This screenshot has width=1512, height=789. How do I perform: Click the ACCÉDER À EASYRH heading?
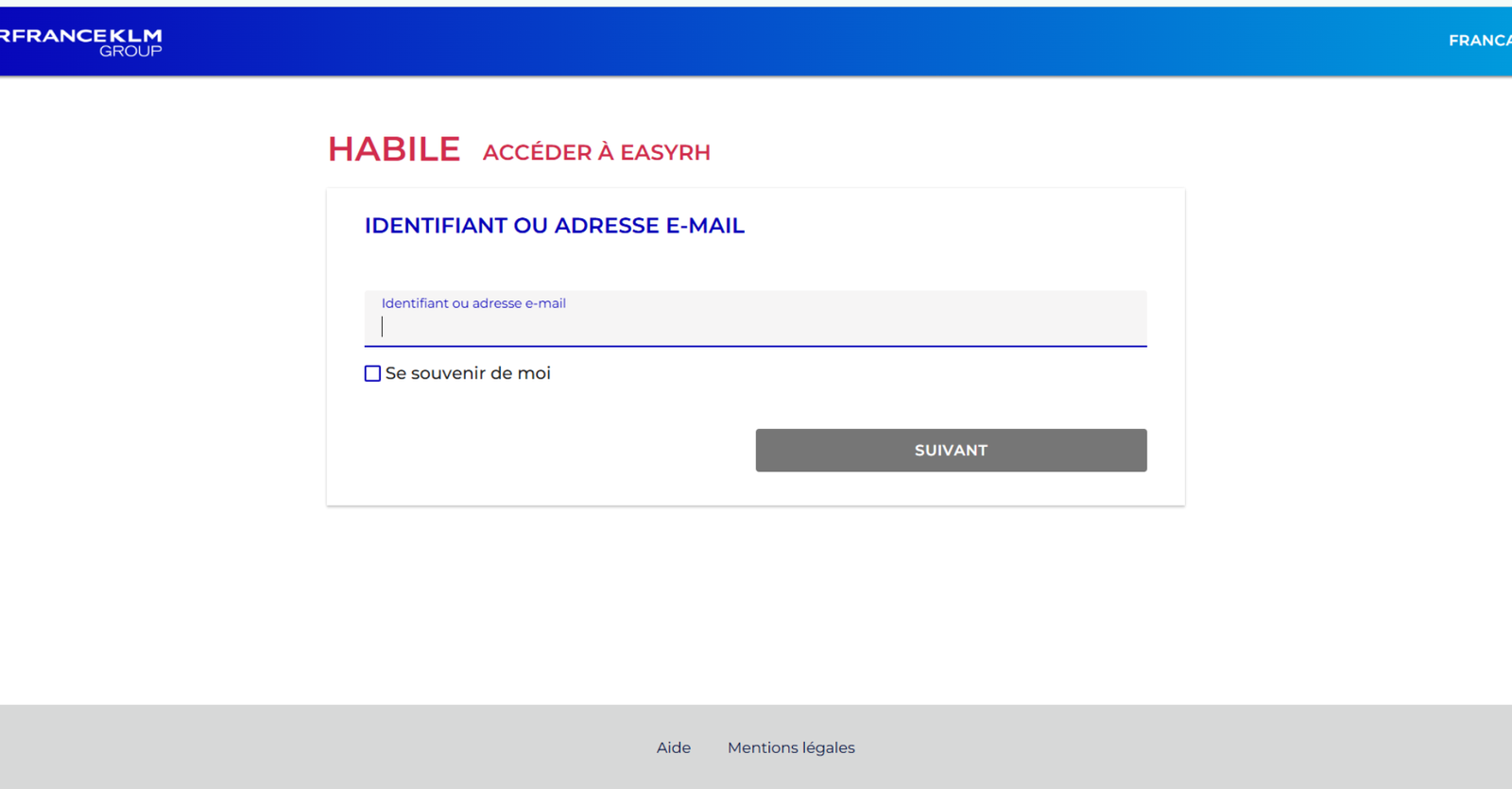point(596,152)
